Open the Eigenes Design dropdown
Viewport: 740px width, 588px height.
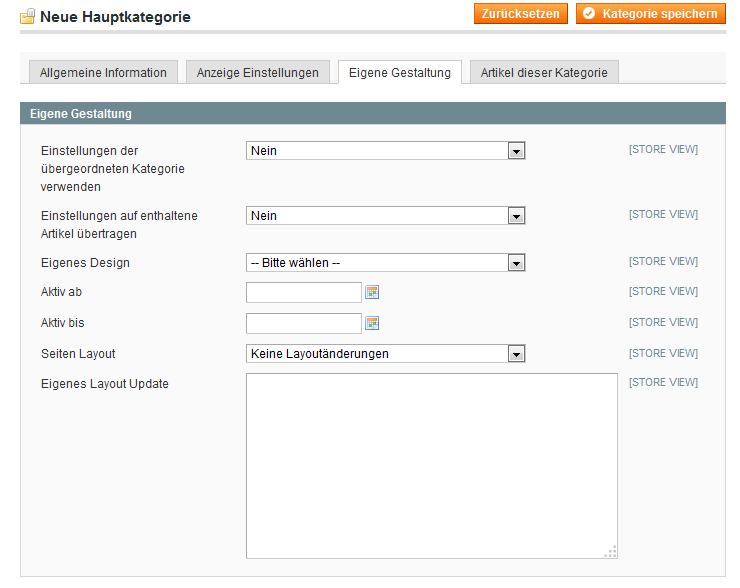pyautogui.click(x=386, y=262)
